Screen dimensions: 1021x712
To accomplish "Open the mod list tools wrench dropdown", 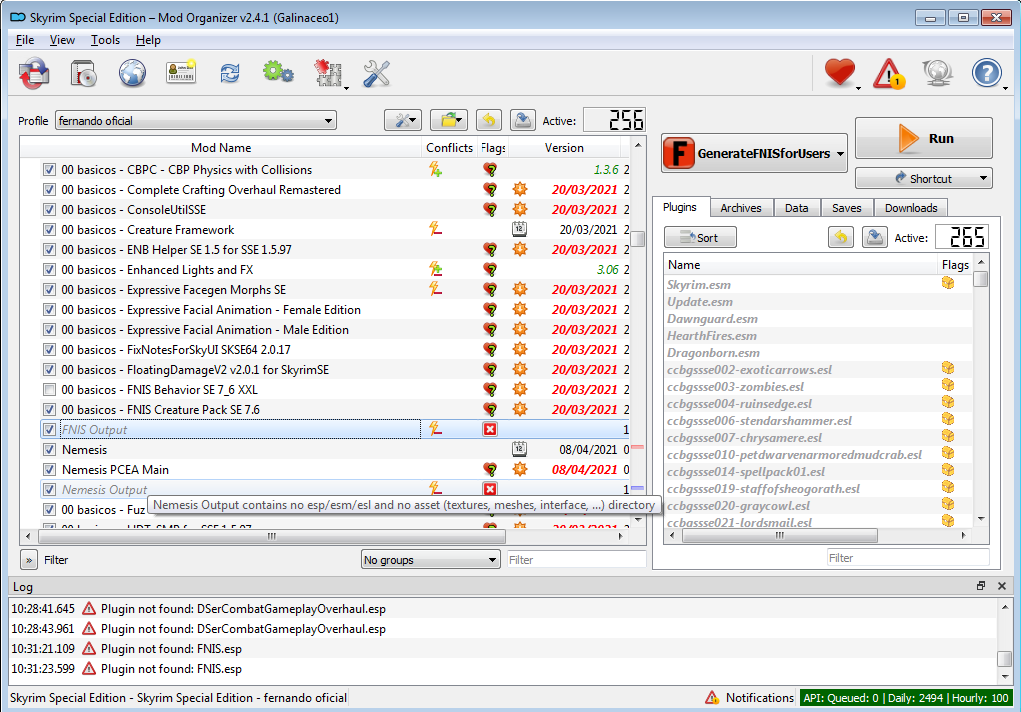I will pos(403,121).
